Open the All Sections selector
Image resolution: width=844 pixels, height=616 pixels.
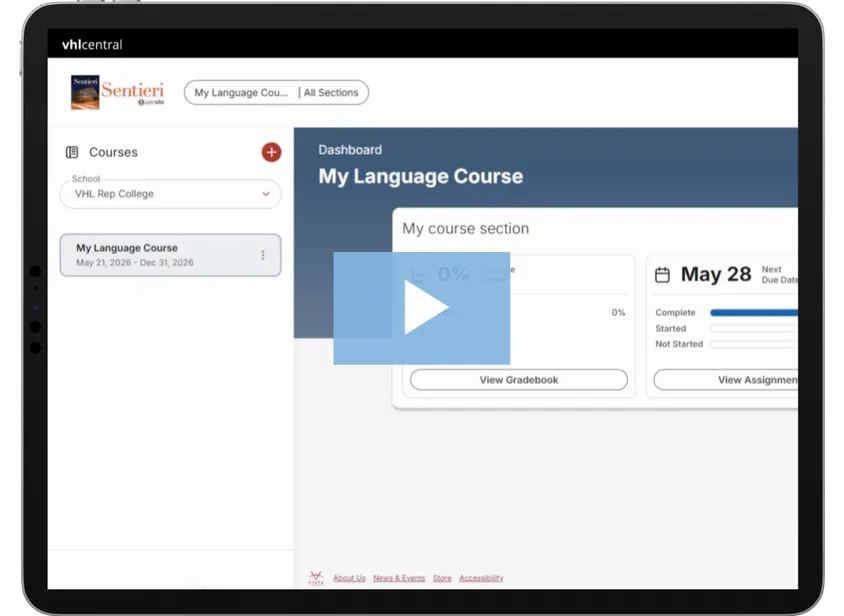pyautogui.click(x=331, y=93)
